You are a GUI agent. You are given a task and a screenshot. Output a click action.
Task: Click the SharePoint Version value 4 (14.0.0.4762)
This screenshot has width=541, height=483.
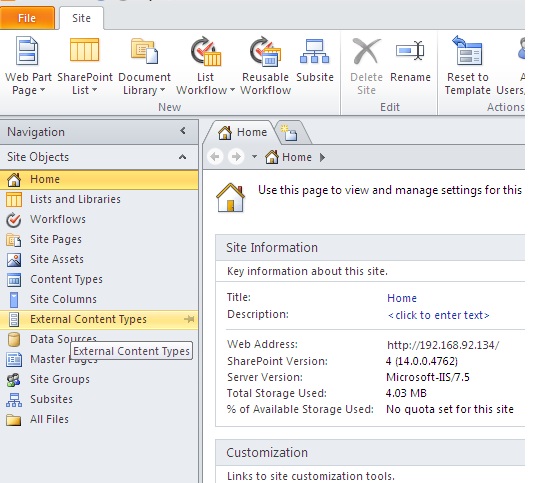(x=422, y=361)
